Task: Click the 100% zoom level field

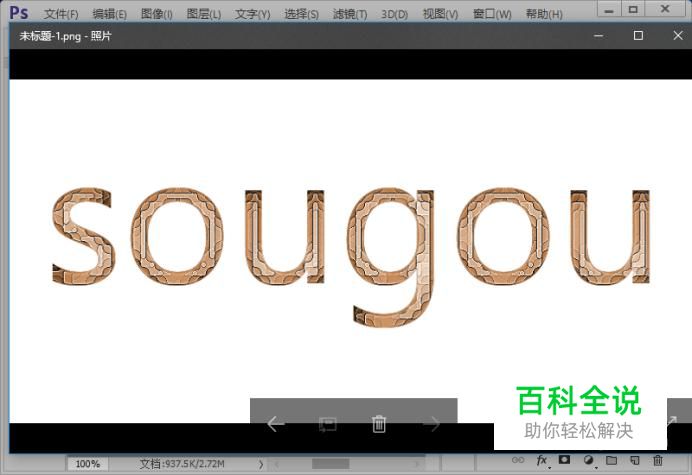Action: tap(88, 464)
